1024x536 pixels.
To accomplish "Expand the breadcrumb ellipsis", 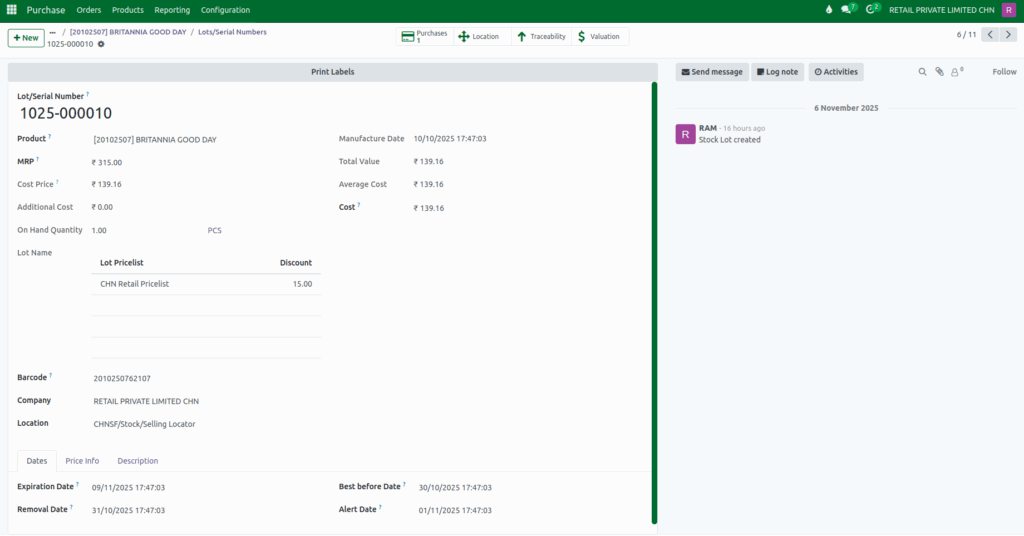I will [53, 32].
